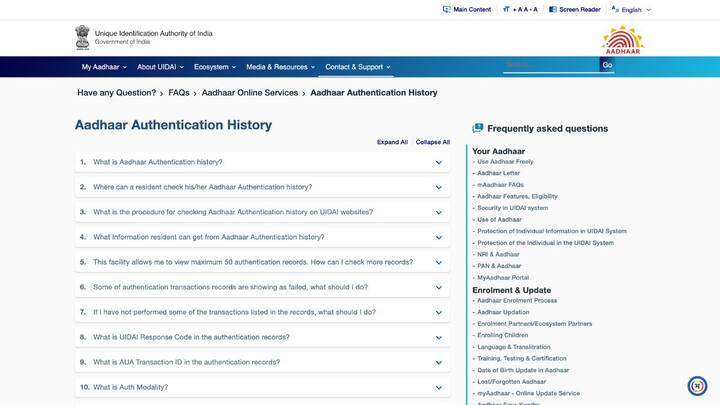Open PAN & Aadhaar link
The width and height of the screenshot is (720, 405).
(x=499, y=266)
